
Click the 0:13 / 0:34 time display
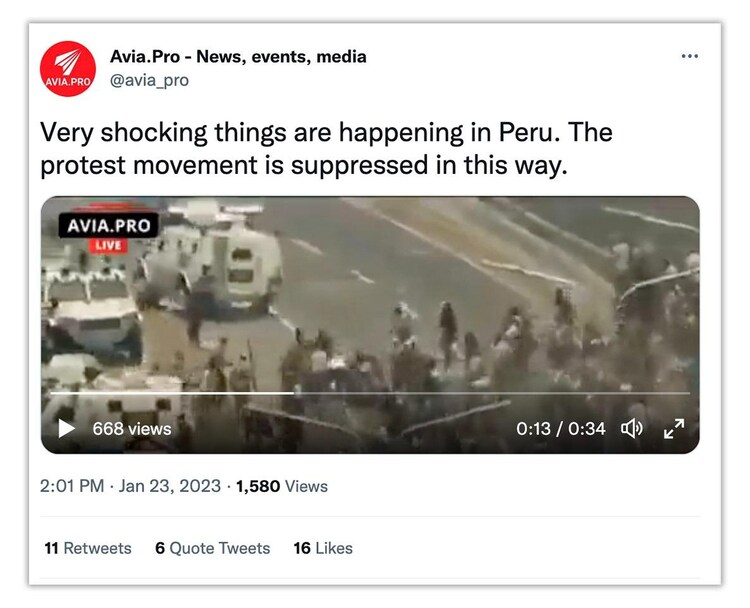(561, 428)
